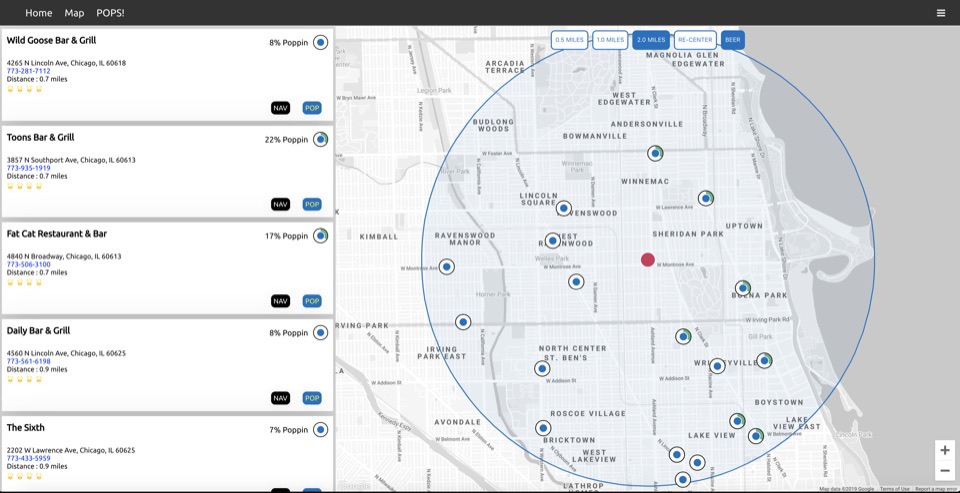Toggle the BEER filter button
This screenshot has height=493, width=960.
tap(733, 40)
